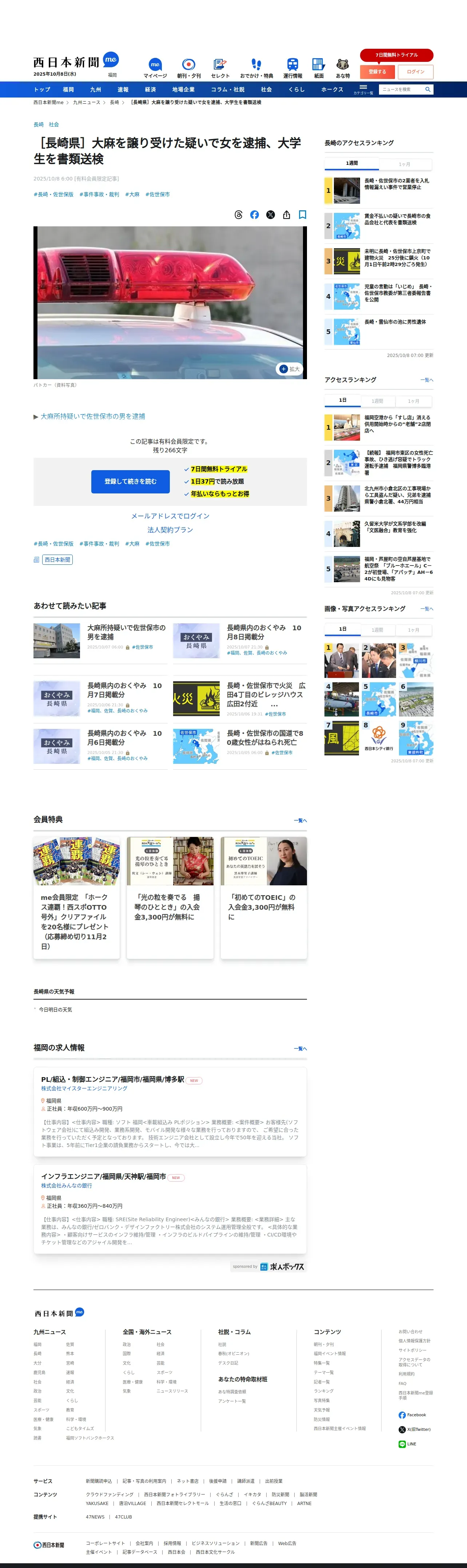Screen dimensions: 467x1568
Task: Open 一覧へ beside アクセスランキング
Action: click(427, 380)
